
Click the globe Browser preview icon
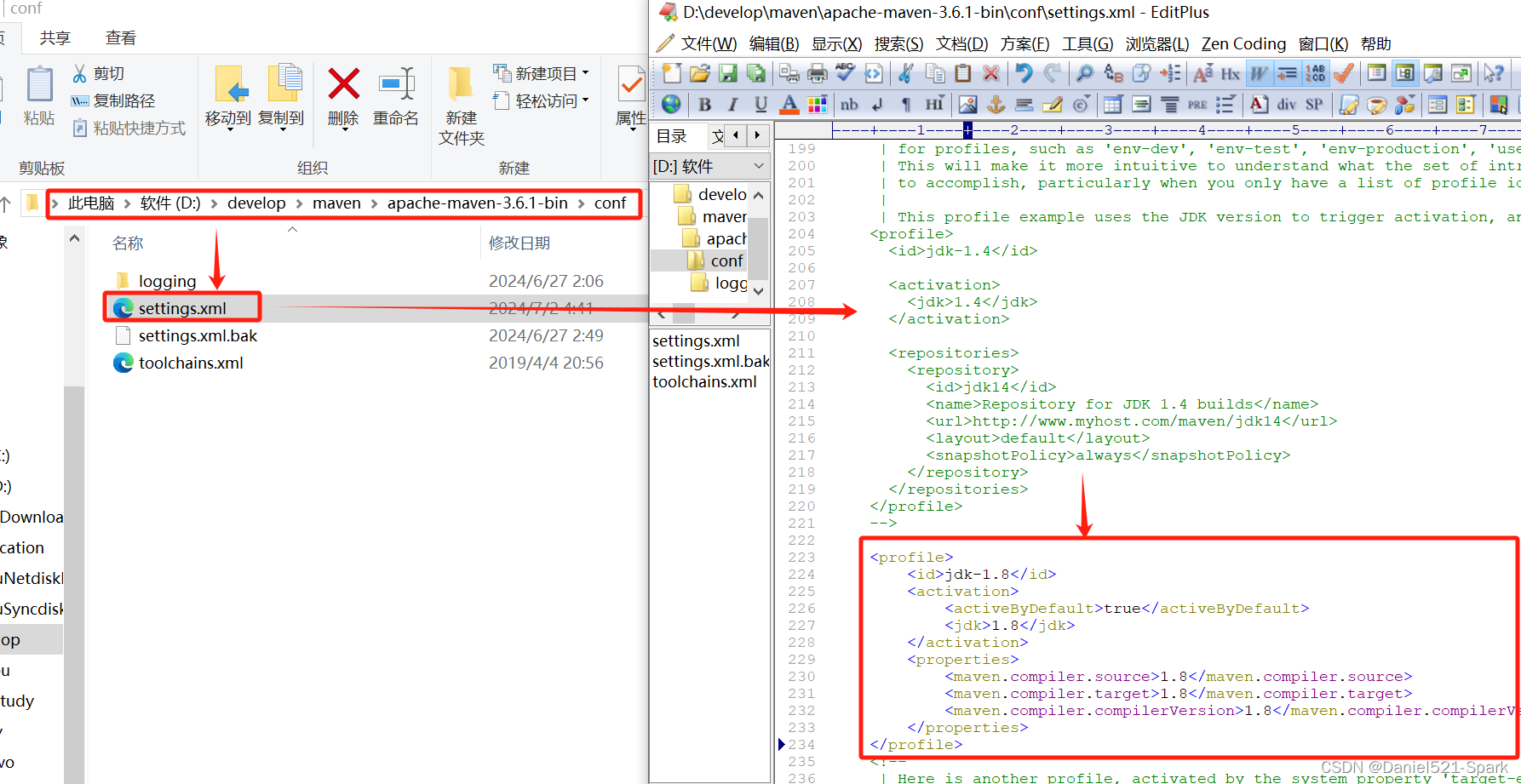[672, 105]
